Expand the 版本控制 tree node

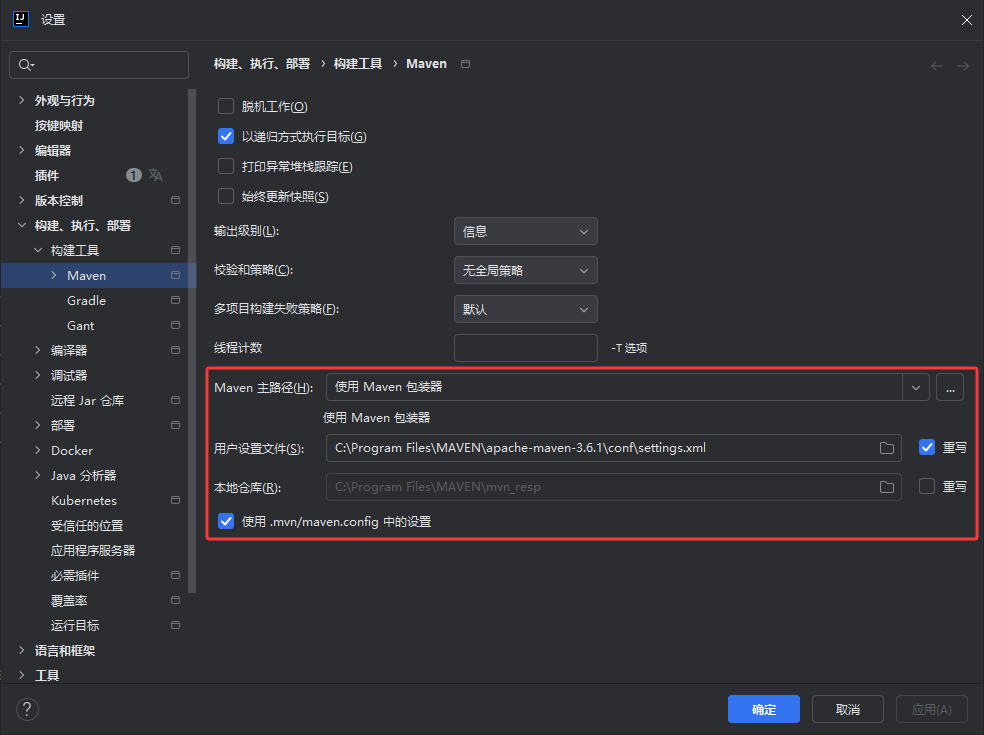click(x=22, y=201)
